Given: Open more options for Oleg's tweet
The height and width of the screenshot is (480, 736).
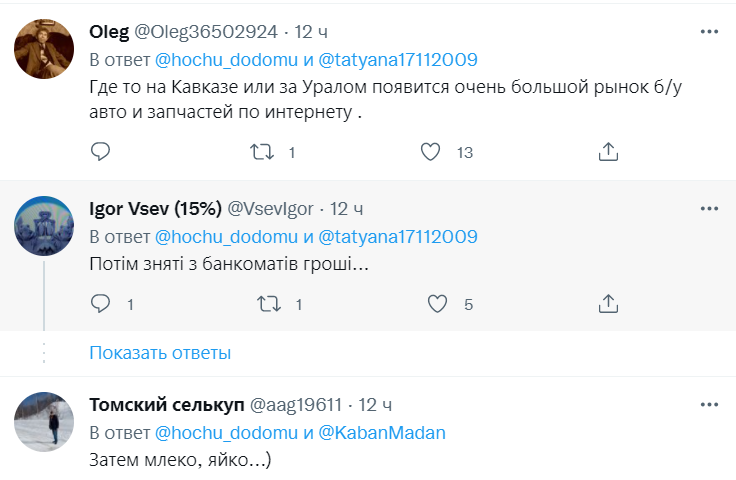Looking at the screenshot, I should point(709,32).
